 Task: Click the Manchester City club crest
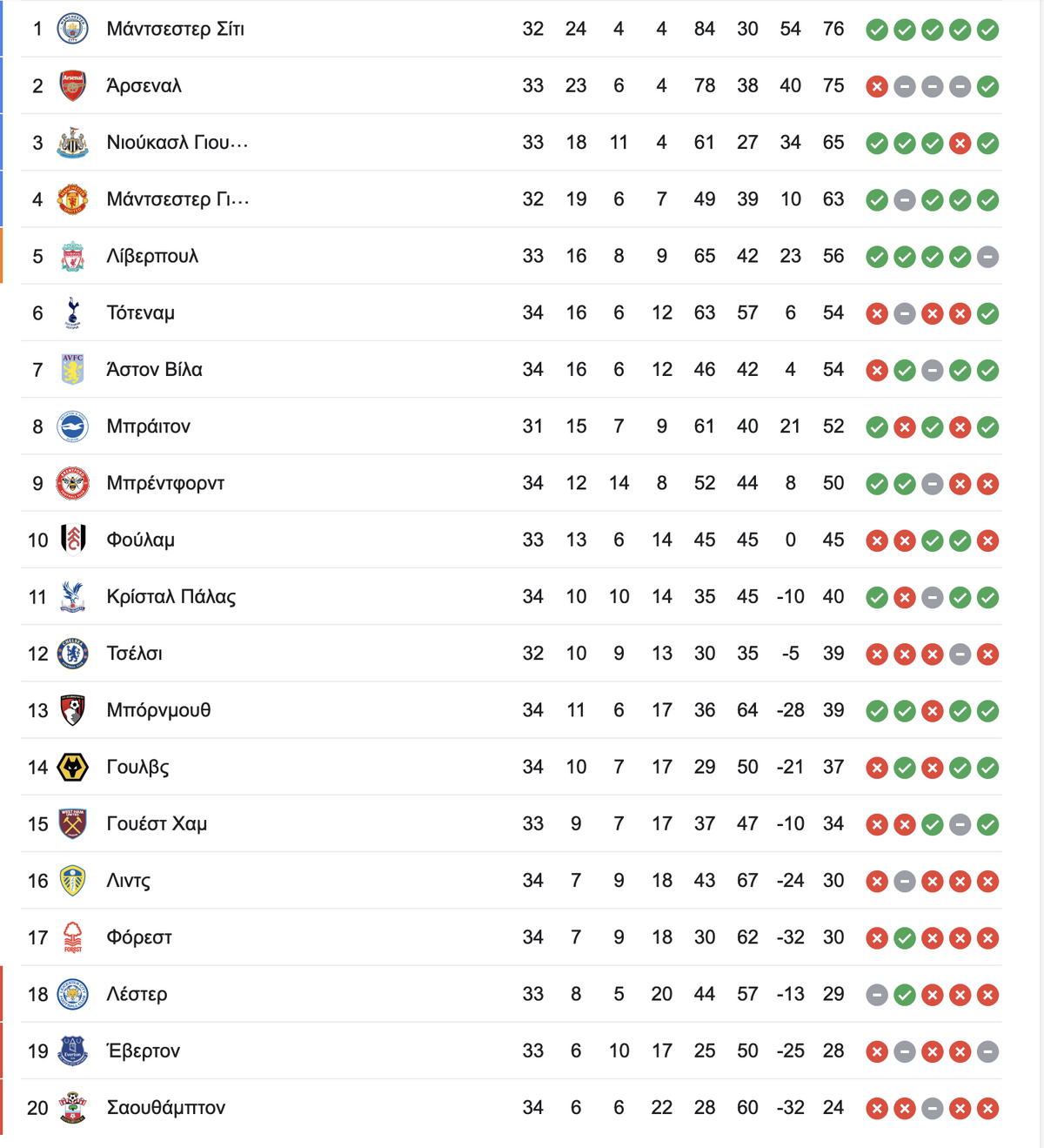[73, 29]
